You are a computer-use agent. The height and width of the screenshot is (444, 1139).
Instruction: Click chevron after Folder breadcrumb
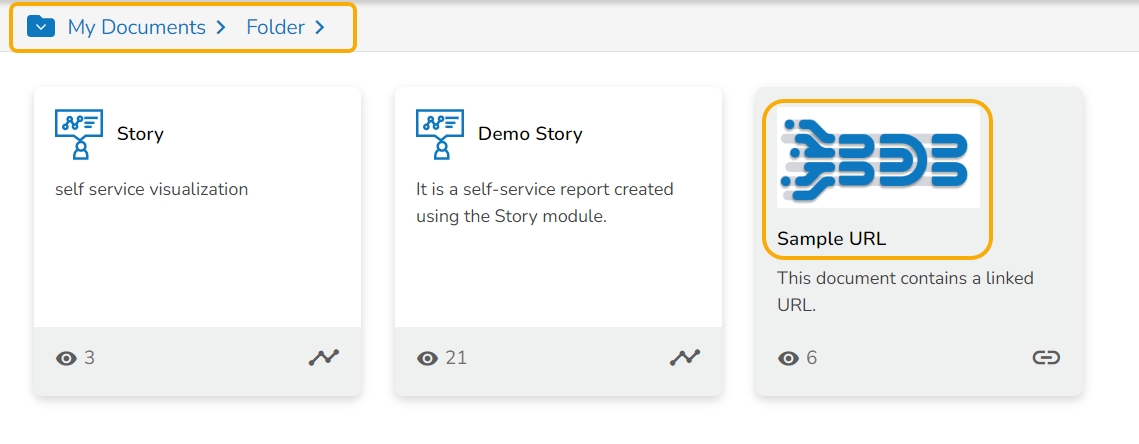point(320,28)
